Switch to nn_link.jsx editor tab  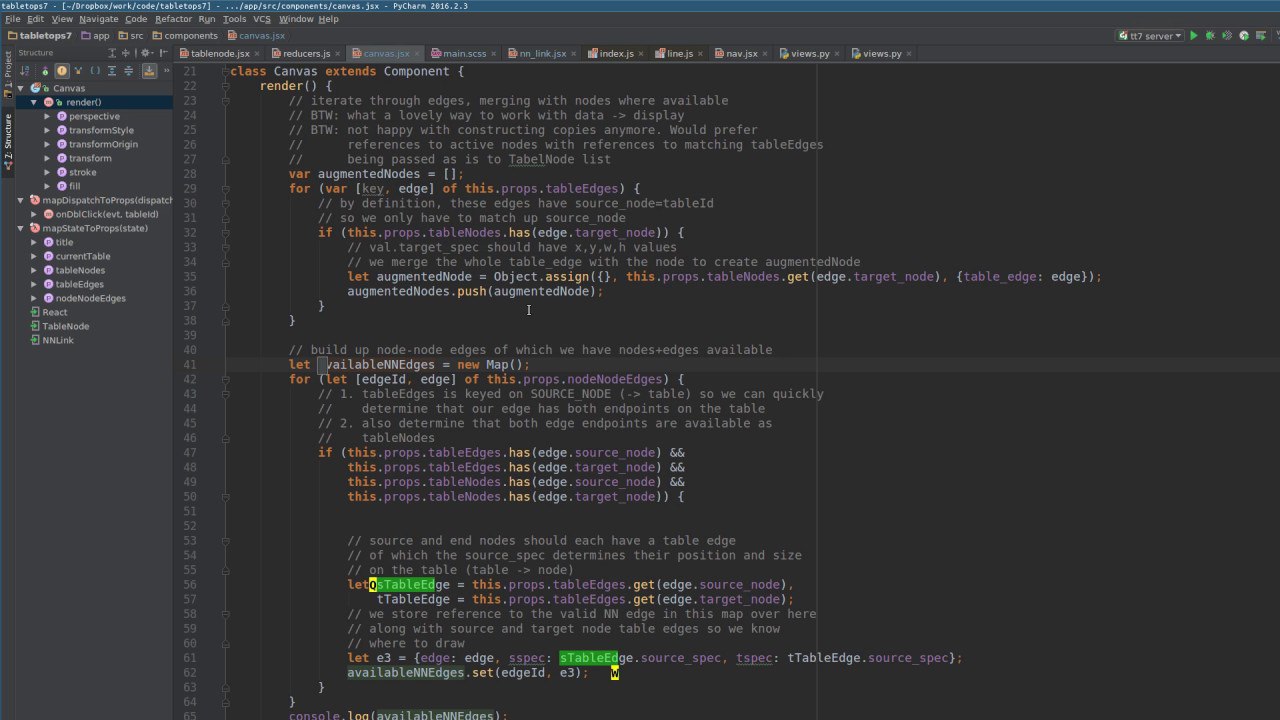point(542,53)
